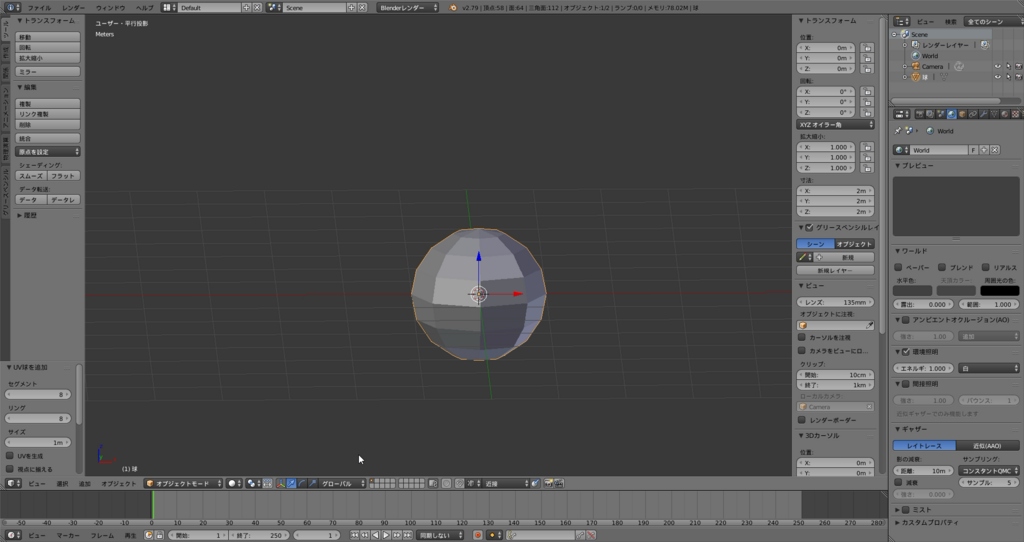Click the ミラー button in tool shelf
Image resolution: width=1024 pixels, height=542 pixels.
point(48,72)
